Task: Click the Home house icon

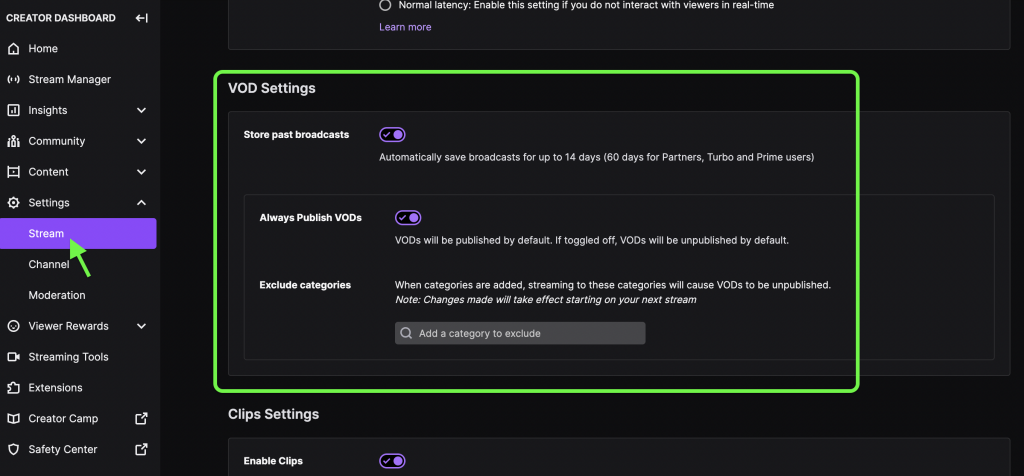Action: click(13, 49)
